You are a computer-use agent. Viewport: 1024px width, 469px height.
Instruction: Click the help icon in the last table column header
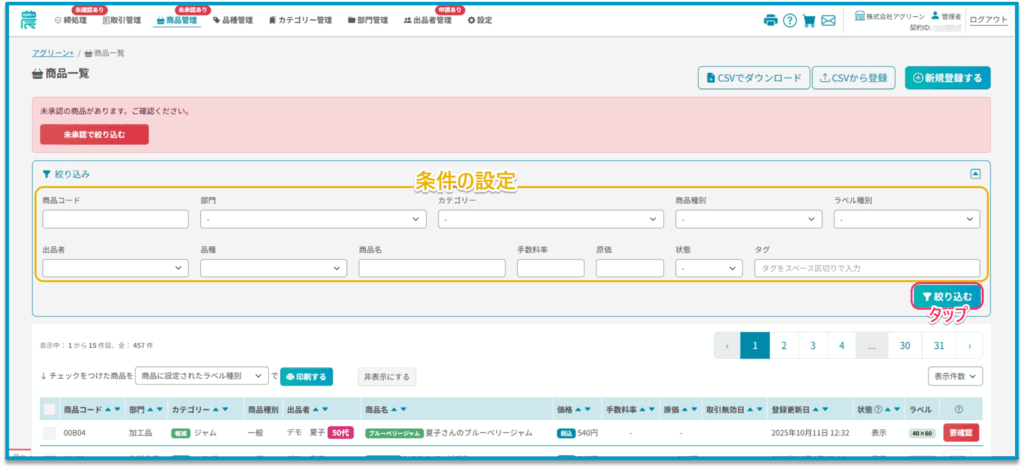point(959,409)
